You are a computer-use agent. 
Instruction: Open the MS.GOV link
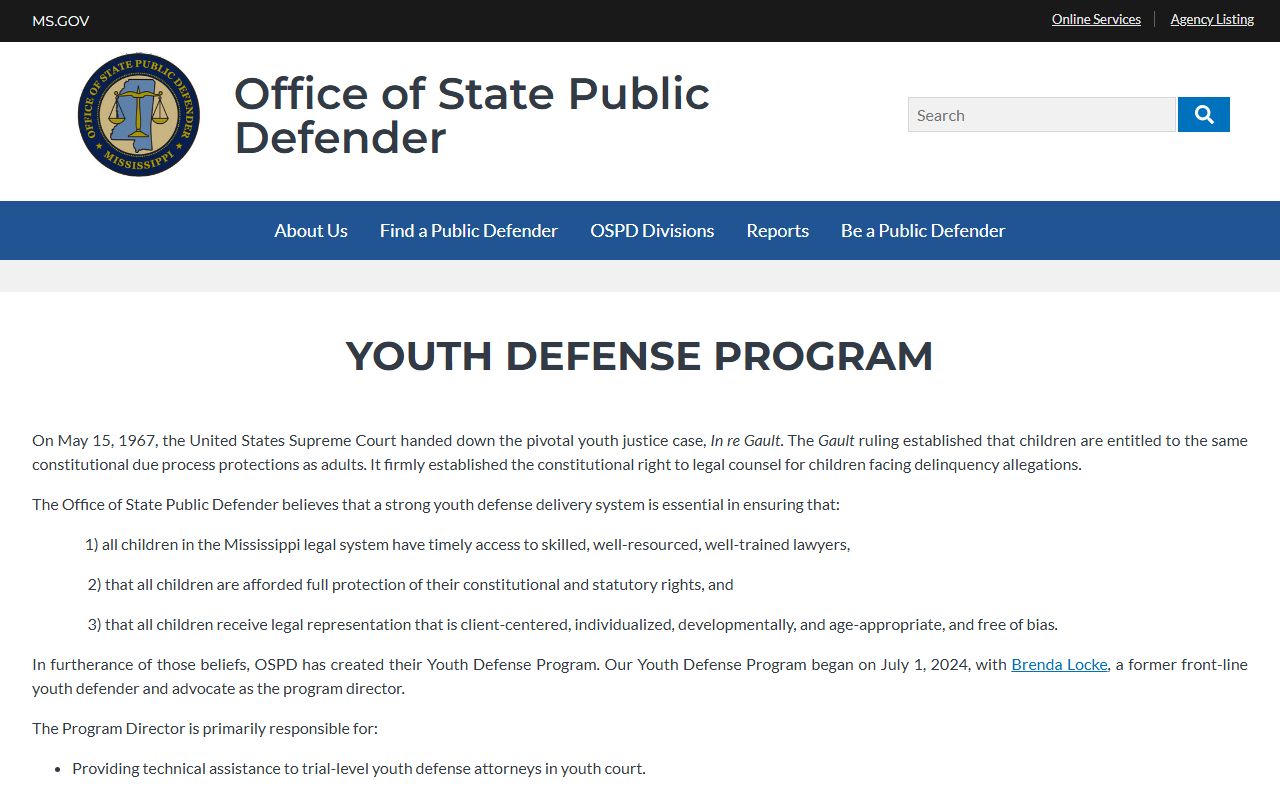(x=61, y=21)
